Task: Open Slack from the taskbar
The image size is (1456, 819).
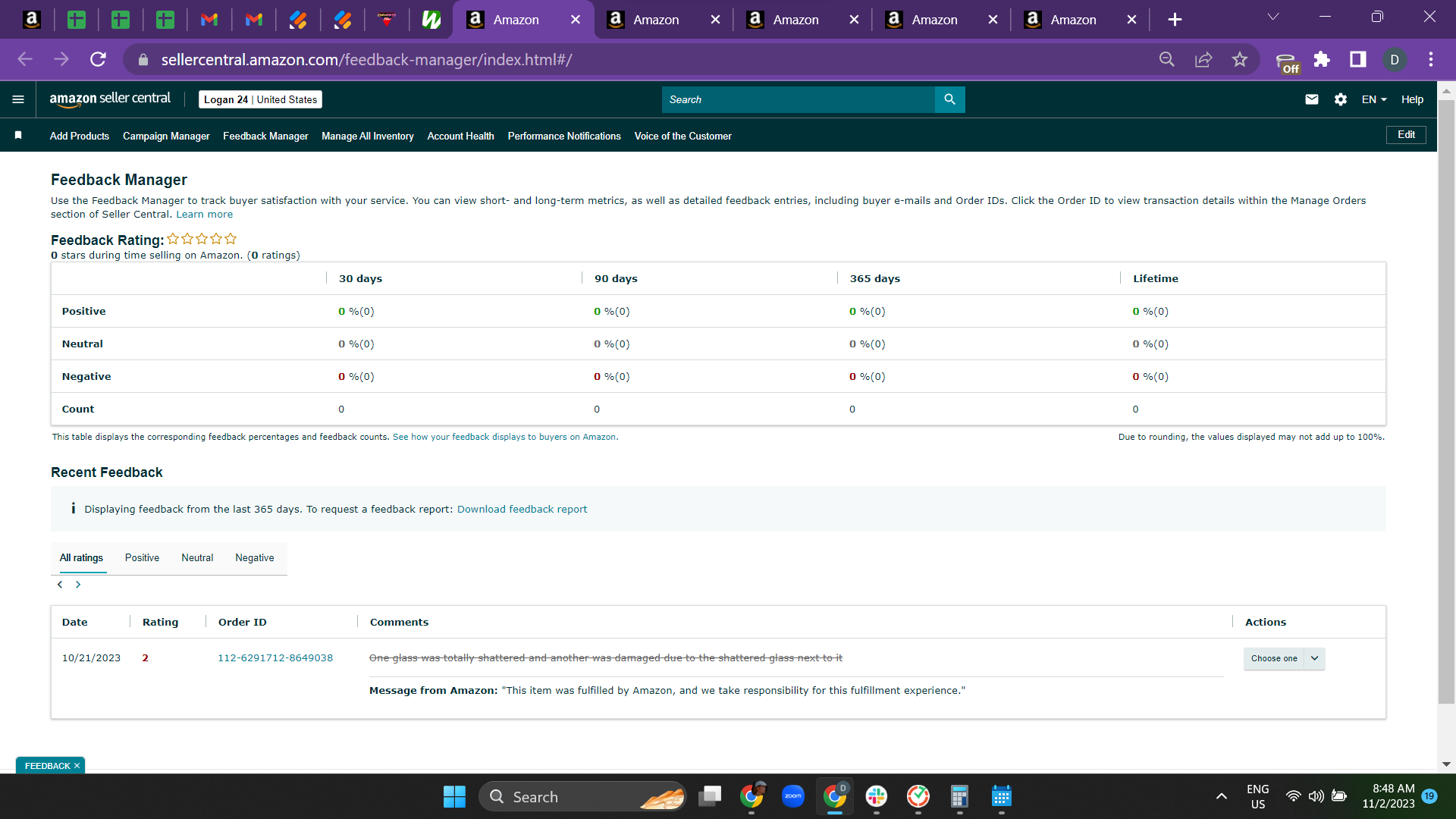Action: [x=877, y=796]
